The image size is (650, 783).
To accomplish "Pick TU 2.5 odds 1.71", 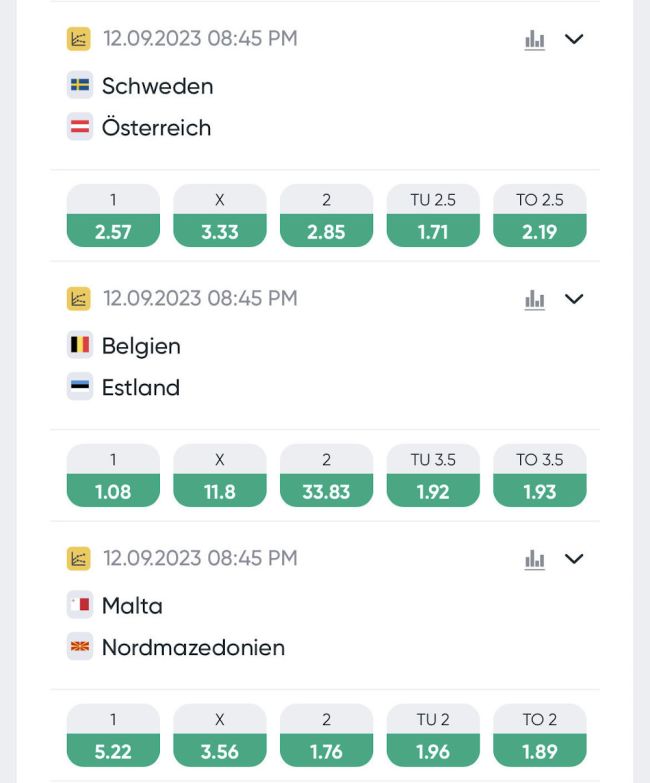I will pyautogui.click(x=433, y=230).
